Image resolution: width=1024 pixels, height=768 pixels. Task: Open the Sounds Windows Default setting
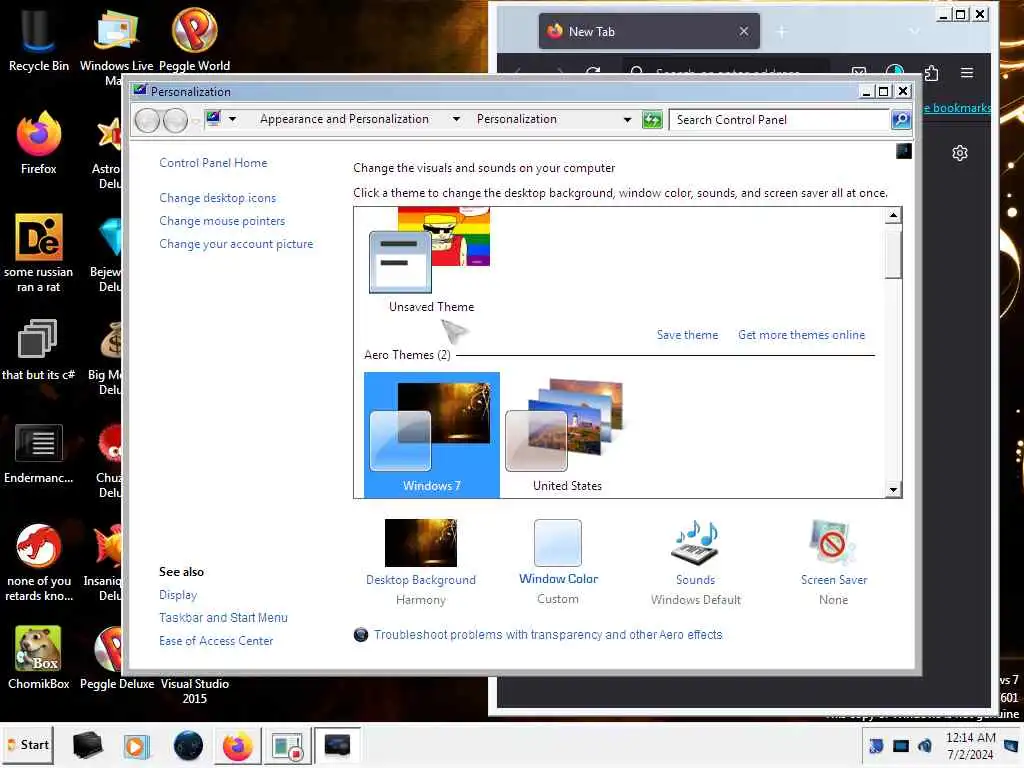tap(696, 562)
